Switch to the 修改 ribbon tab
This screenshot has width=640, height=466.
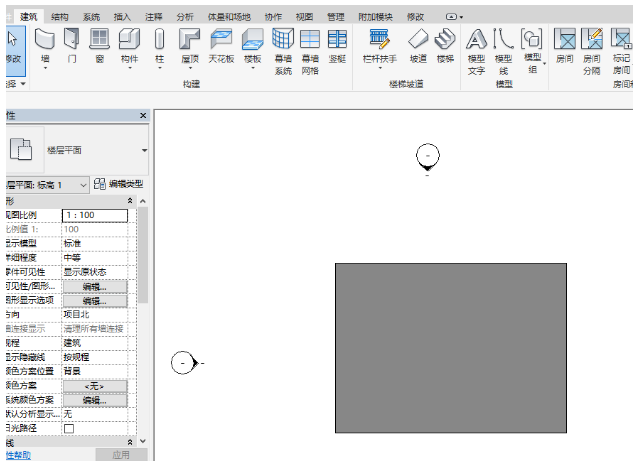416,17
